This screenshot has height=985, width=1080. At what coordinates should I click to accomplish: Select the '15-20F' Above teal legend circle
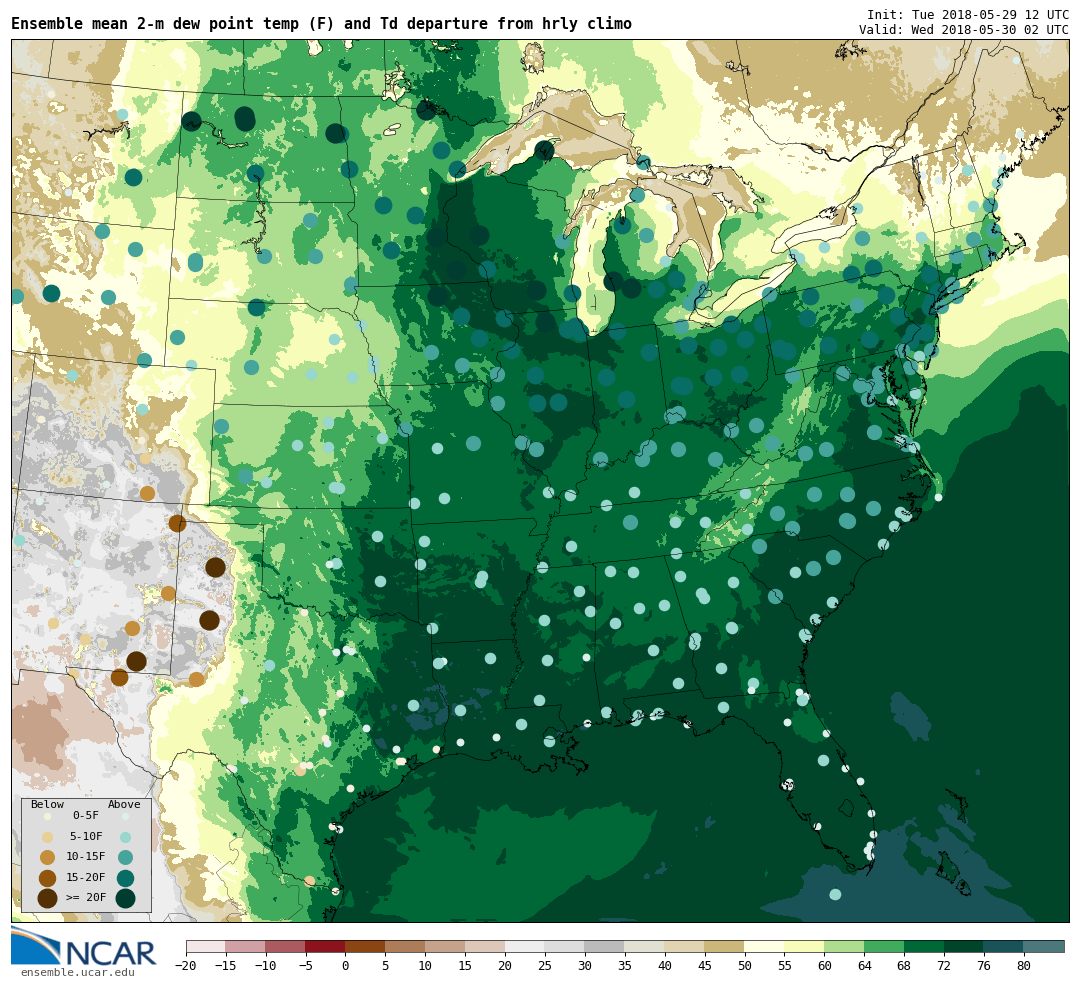click(125, 878)
